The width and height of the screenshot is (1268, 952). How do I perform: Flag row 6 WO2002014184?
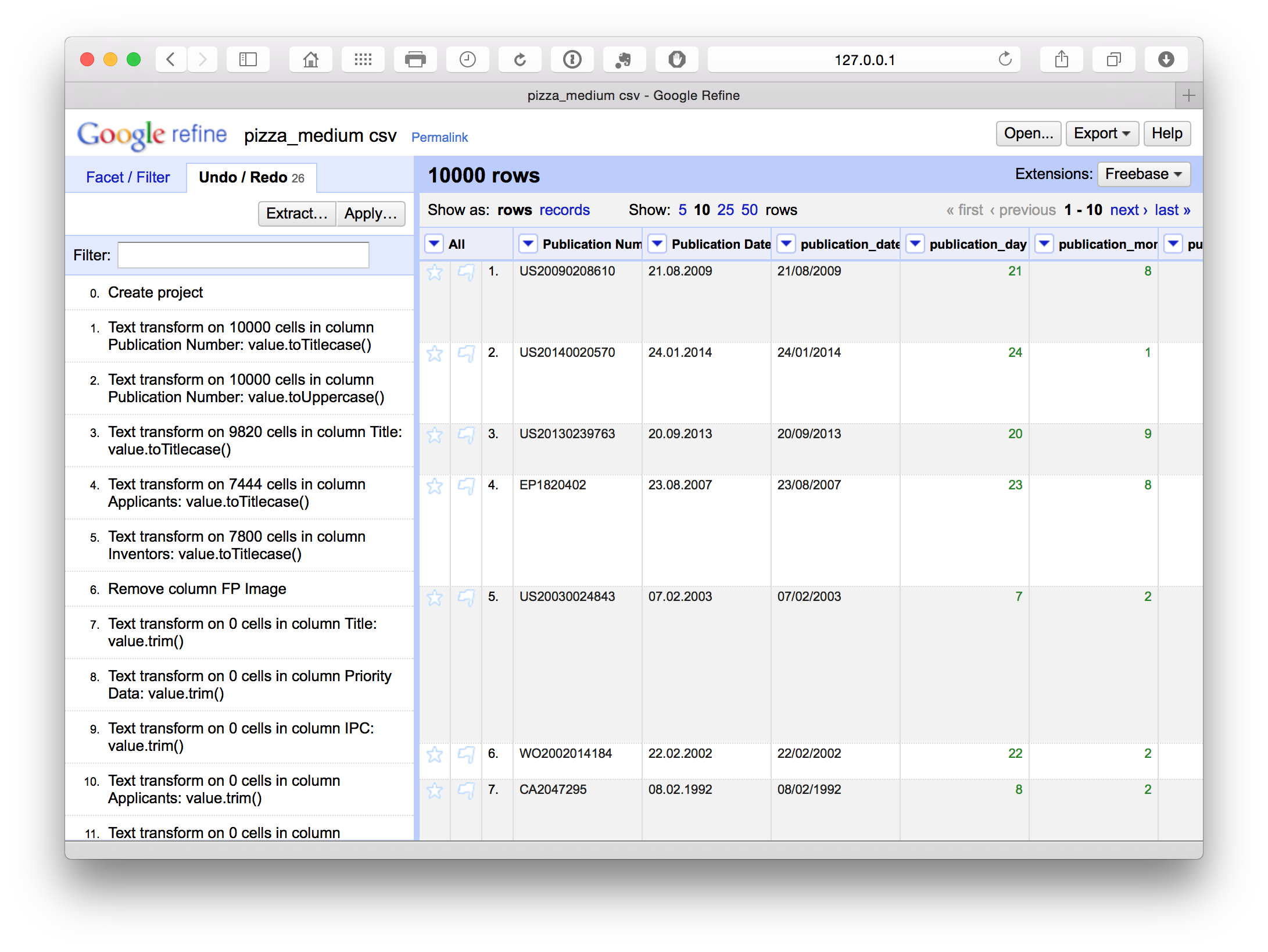pos(466,754)
